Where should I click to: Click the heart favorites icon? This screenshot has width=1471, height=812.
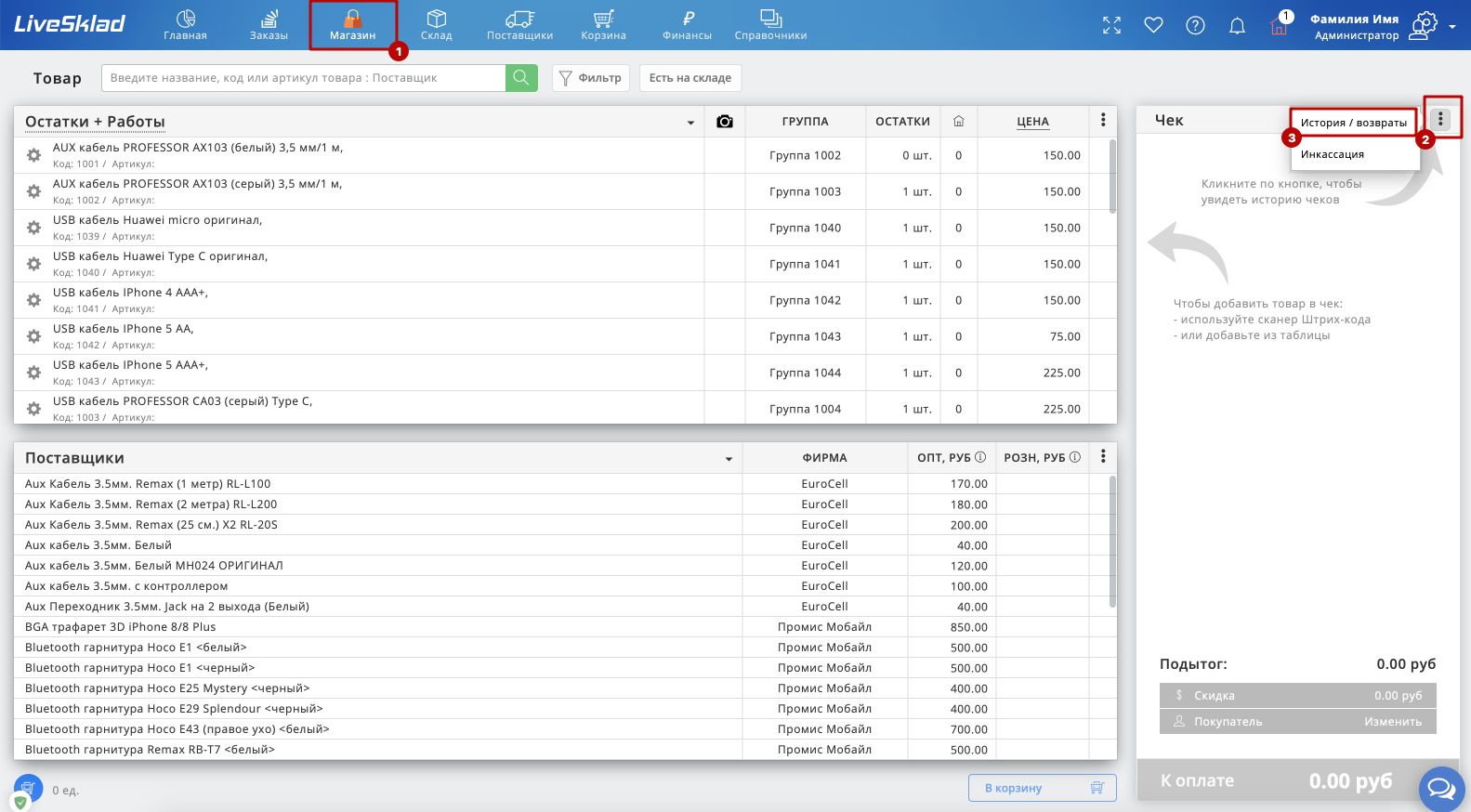(x=1153, y=25)
